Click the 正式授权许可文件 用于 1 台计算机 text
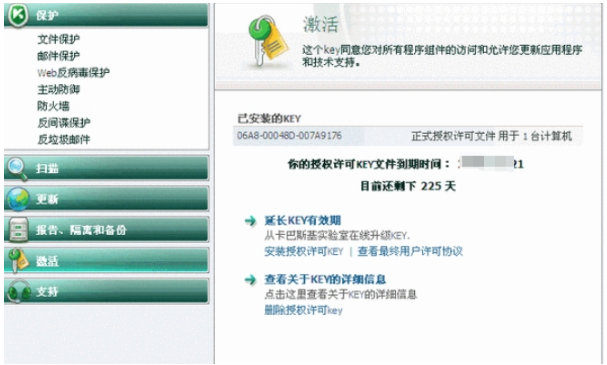607x365 pixels. click(491, 136)
